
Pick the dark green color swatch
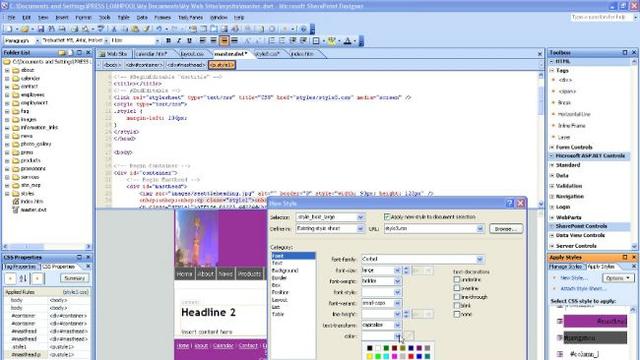tap(386, 348)
